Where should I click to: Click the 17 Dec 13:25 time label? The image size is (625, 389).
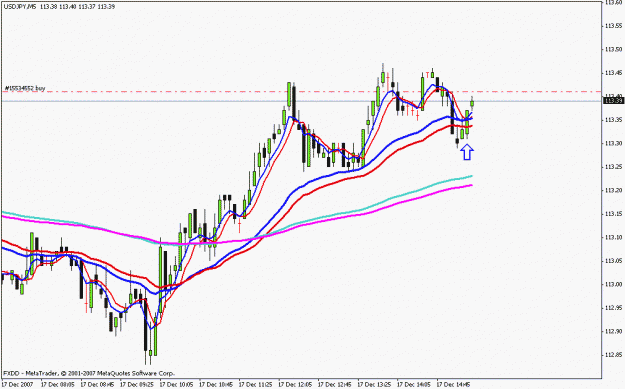(374, 385)
